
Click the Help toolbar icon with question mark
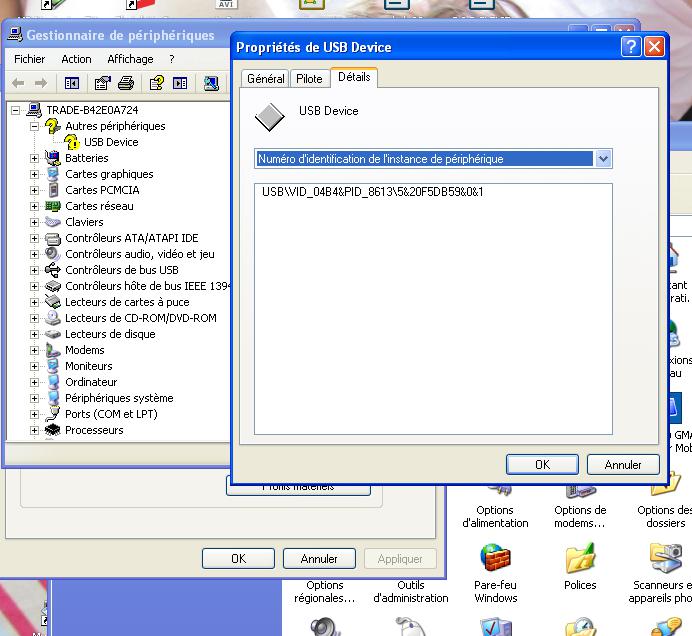point(156,83)
